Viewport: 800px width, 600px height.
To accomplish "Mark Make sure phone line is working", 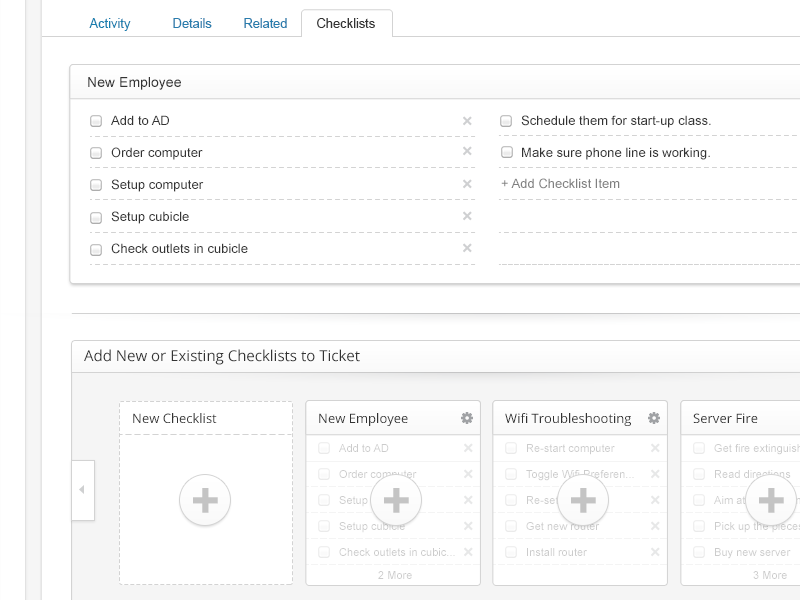I will coord(507,153).
